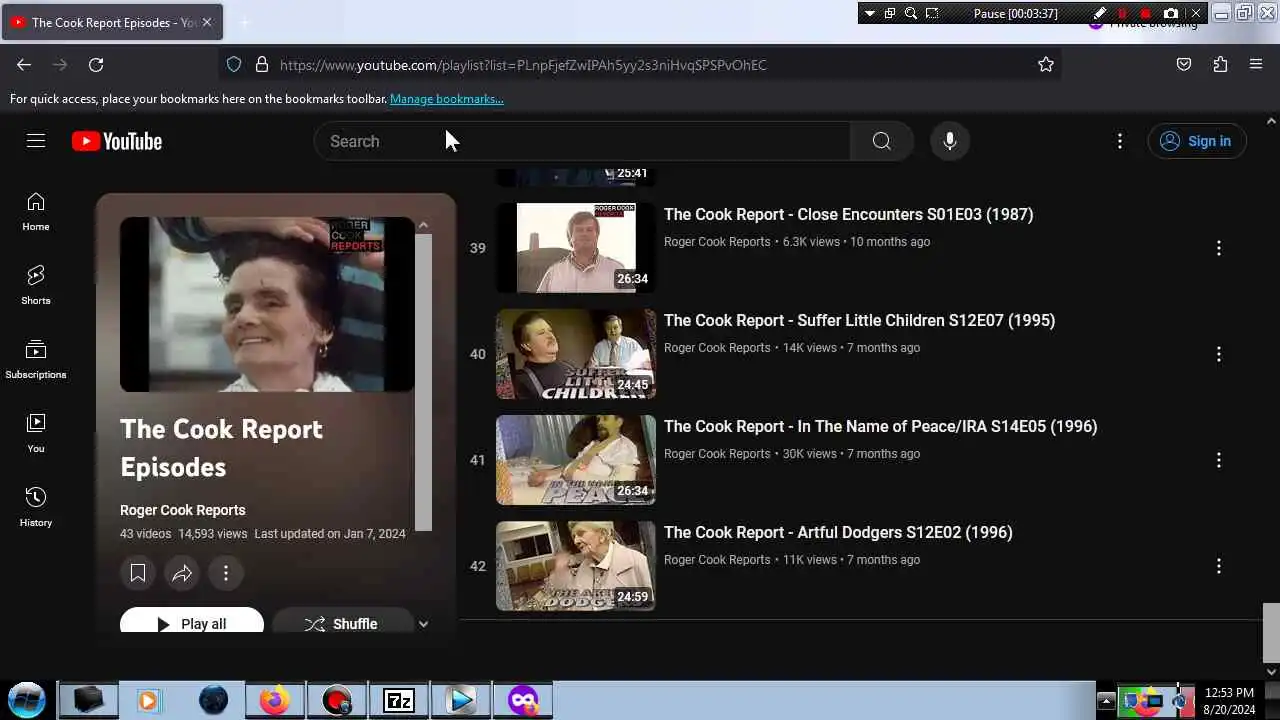Open action menu for In The Name of Peace
Image resolution: width=1280 pixels, height=720 pixels.
coord(1218,460)
